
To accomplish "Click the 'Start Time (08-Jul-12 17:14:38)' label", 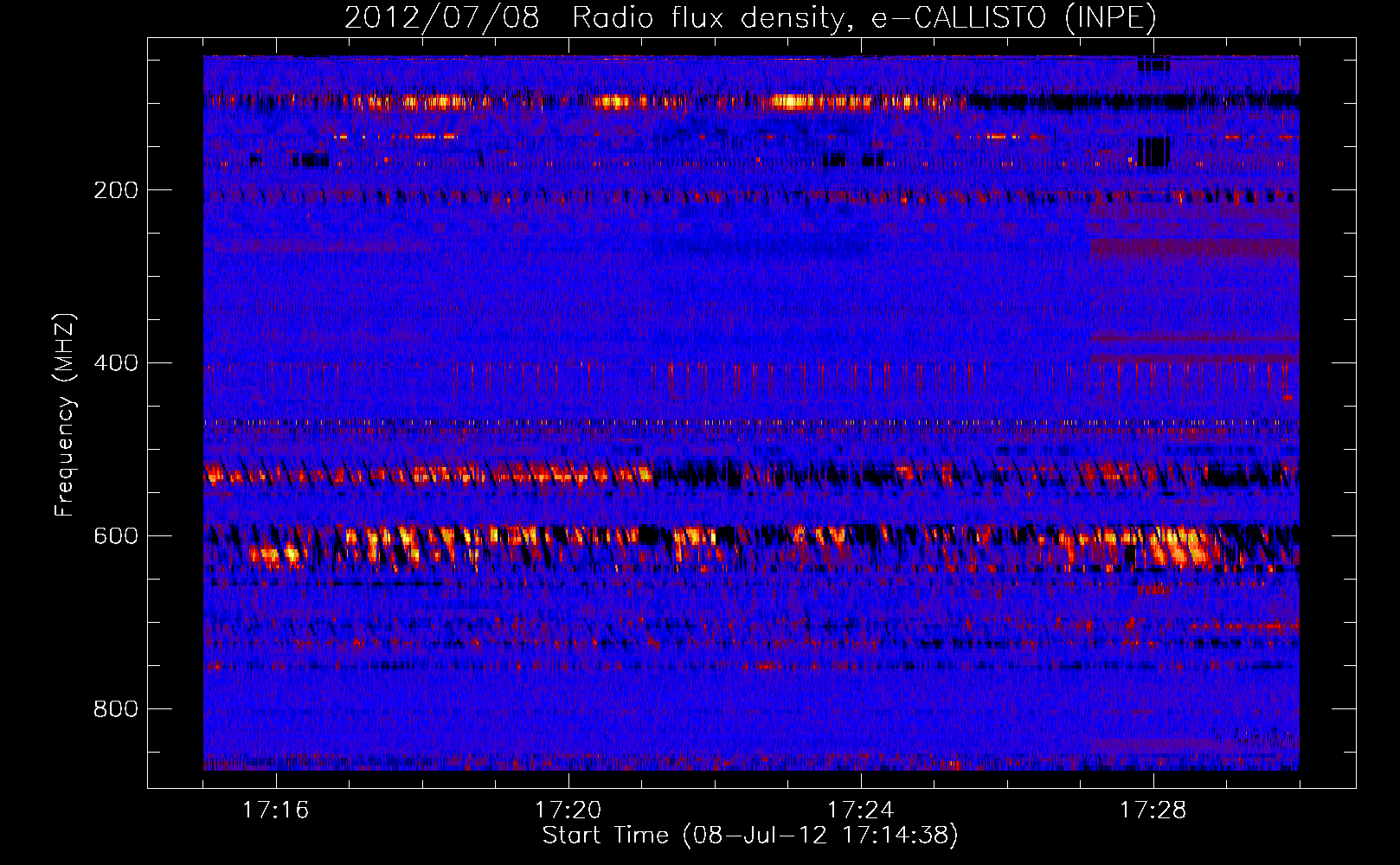I will [750, 835].
